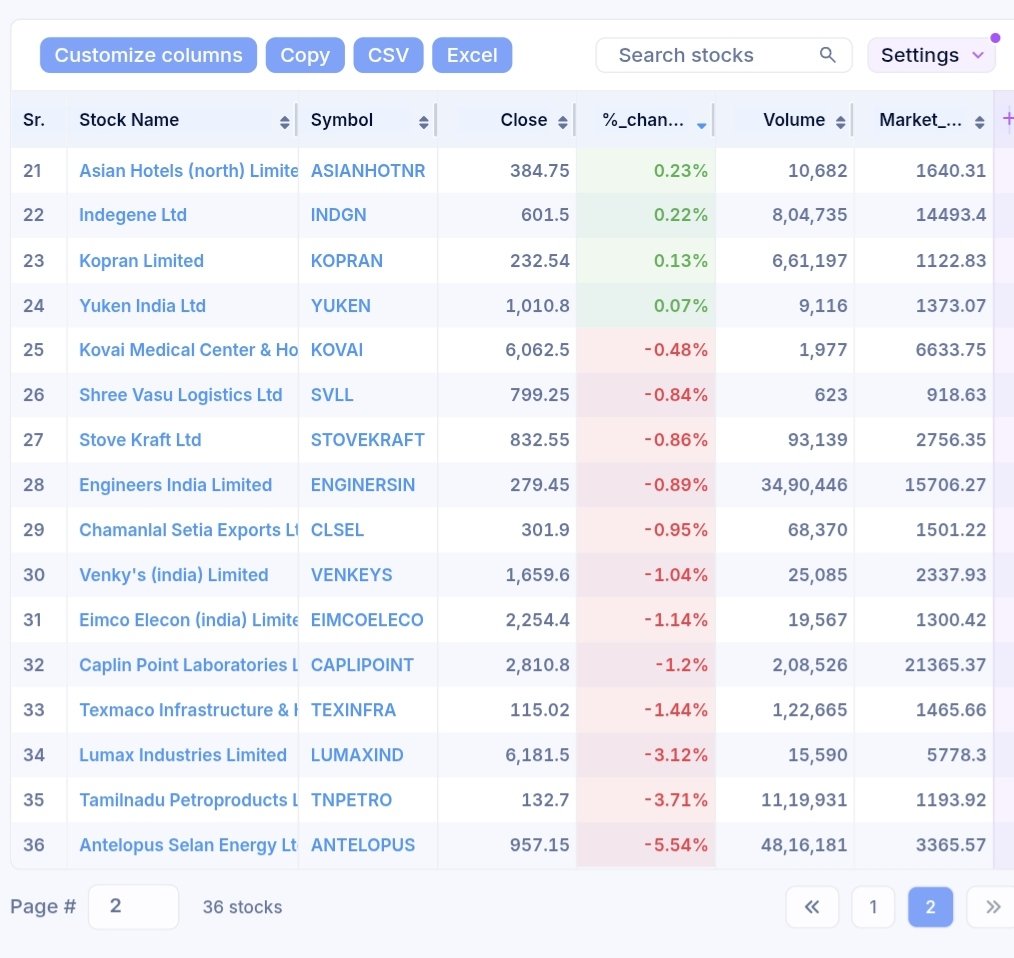Click the plus add-column icon
The height and width of the screenshot is (958, 1014).
1008,119
